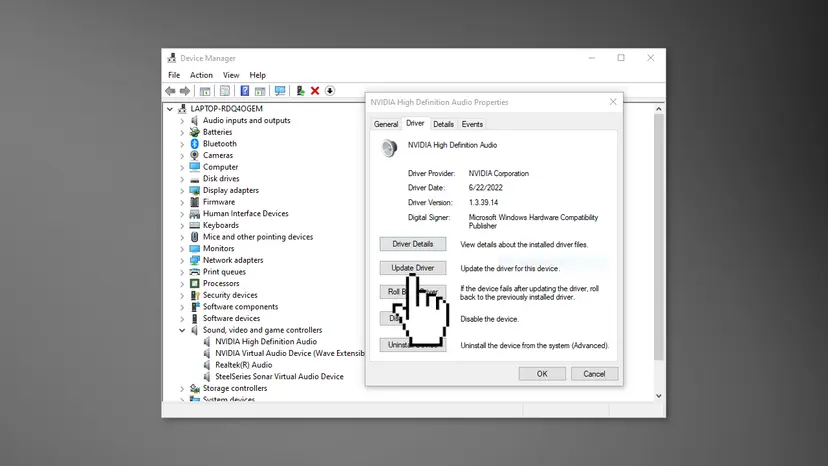Click the red X uninstall device icon

(x=315, y=91)
